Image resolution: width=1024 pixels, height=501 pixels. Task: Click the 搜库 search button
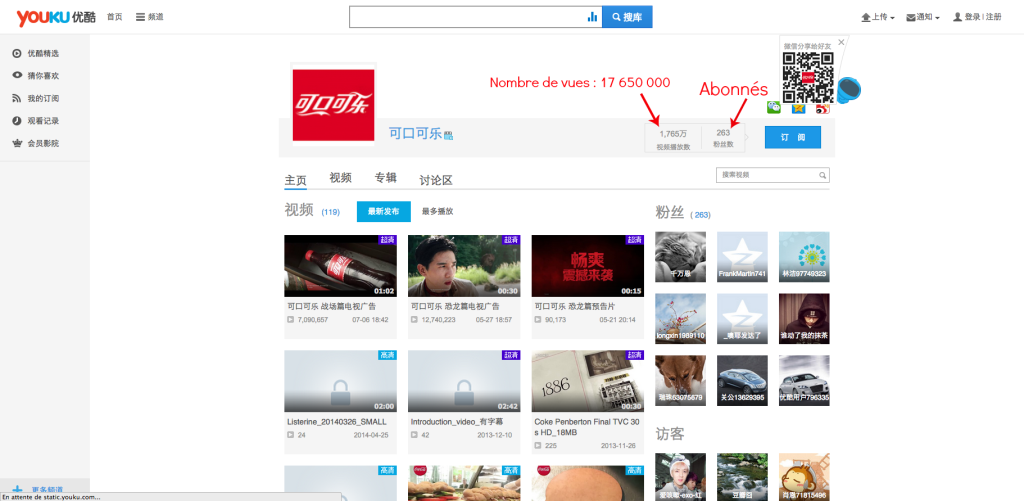point(627,17)
